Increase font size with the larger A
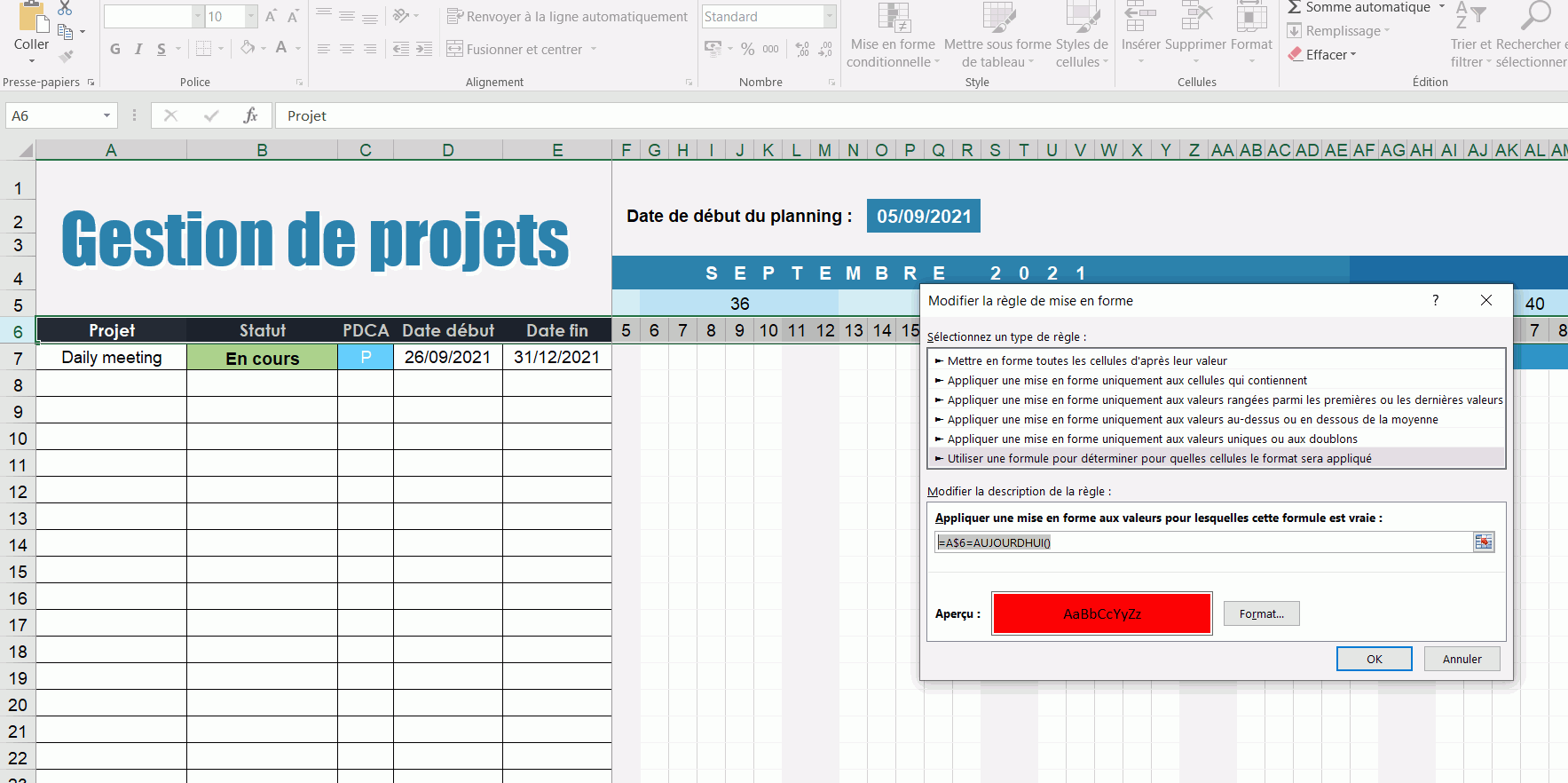The image size is (1568, 783). (x=272, y=16)
